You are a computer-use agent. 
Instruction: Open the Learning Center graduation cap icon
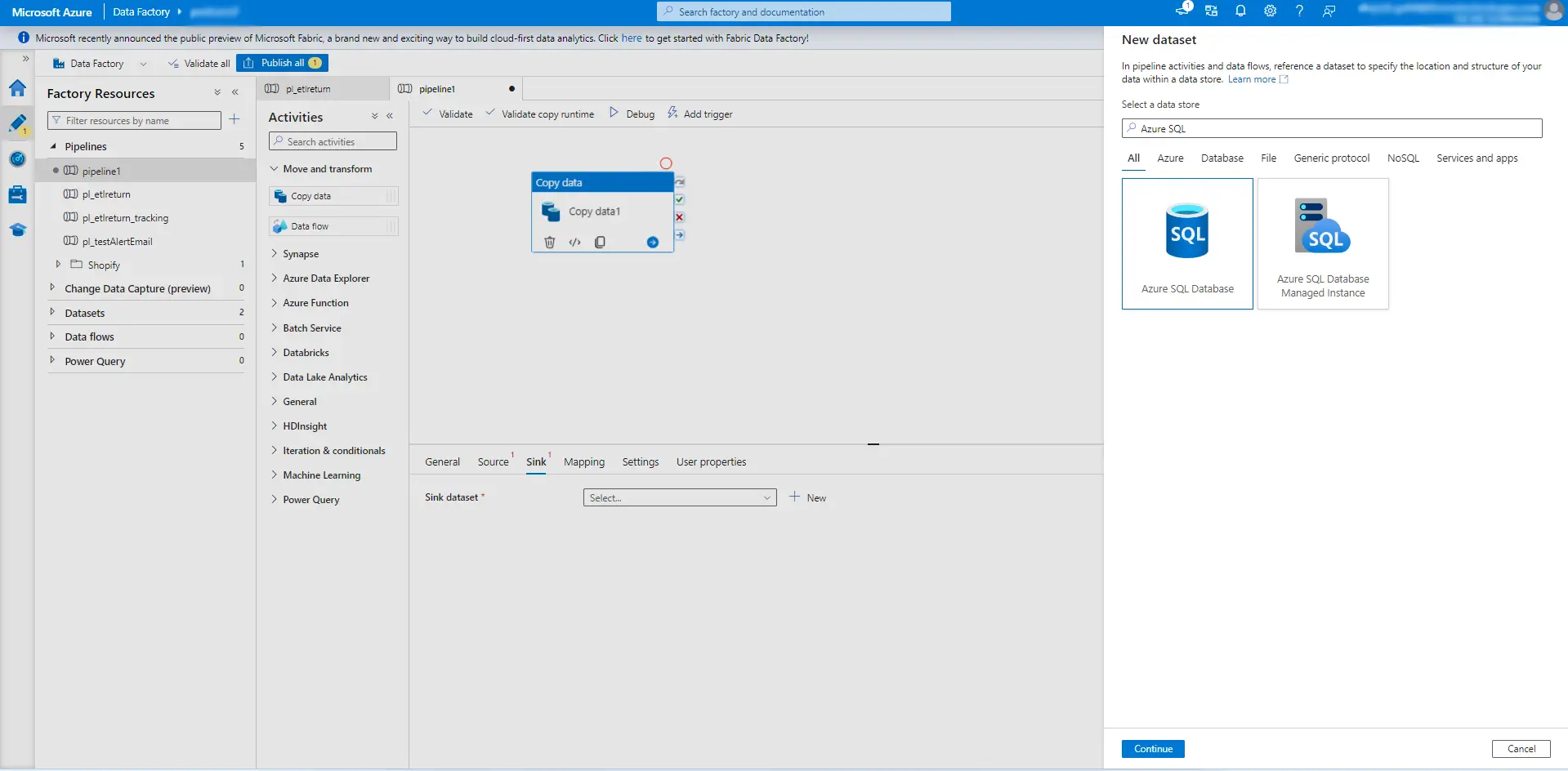pos(17,230)
